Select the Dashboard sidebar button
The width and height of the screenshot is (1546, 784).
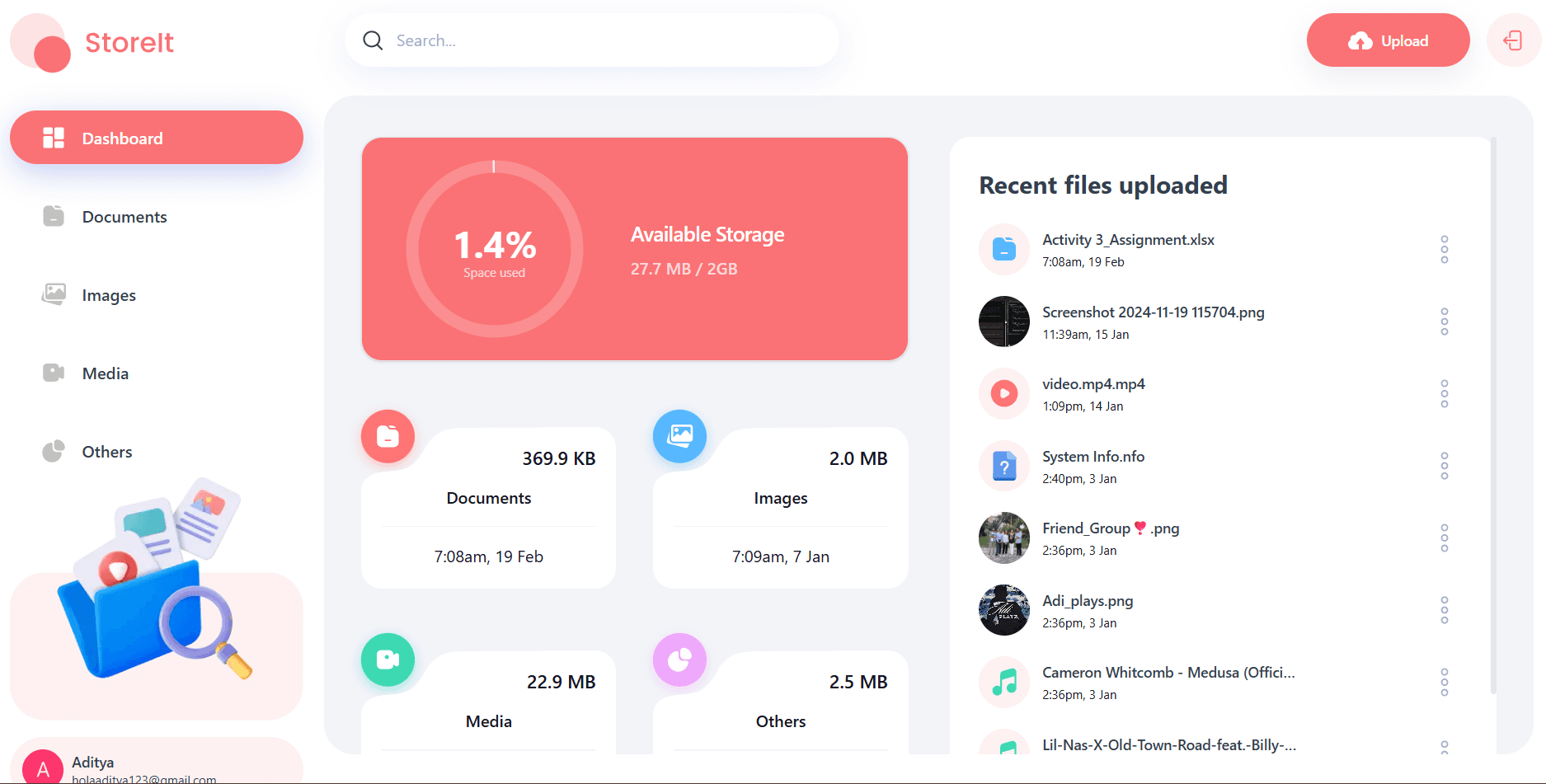(156, 138)
